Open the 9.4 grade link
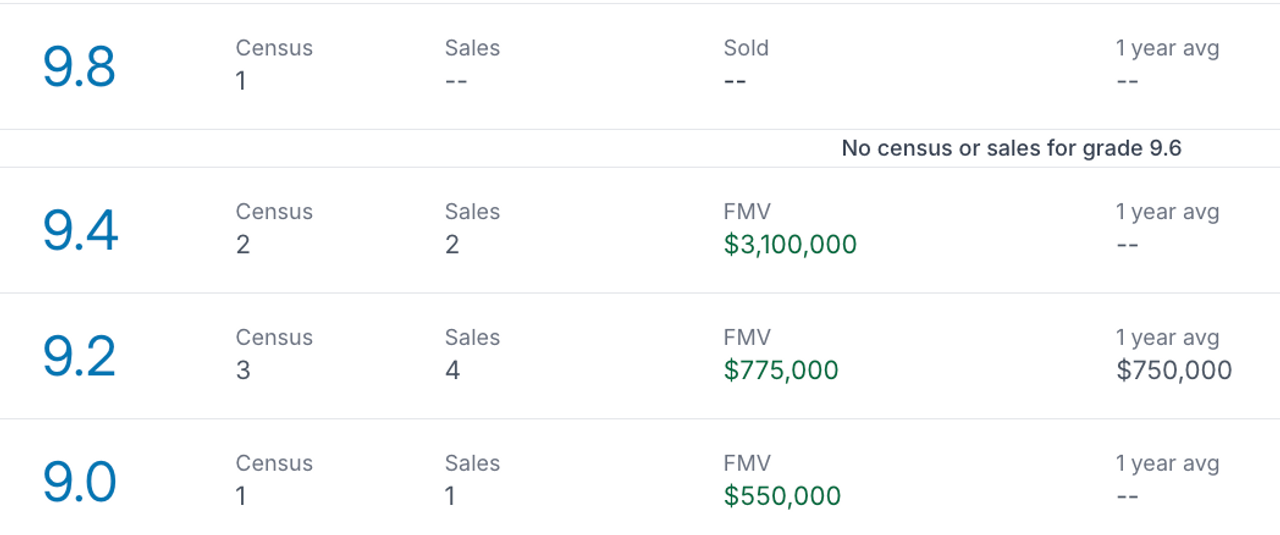The height and width of the screenshot is (535, 1280). click(x=80, y=230)
